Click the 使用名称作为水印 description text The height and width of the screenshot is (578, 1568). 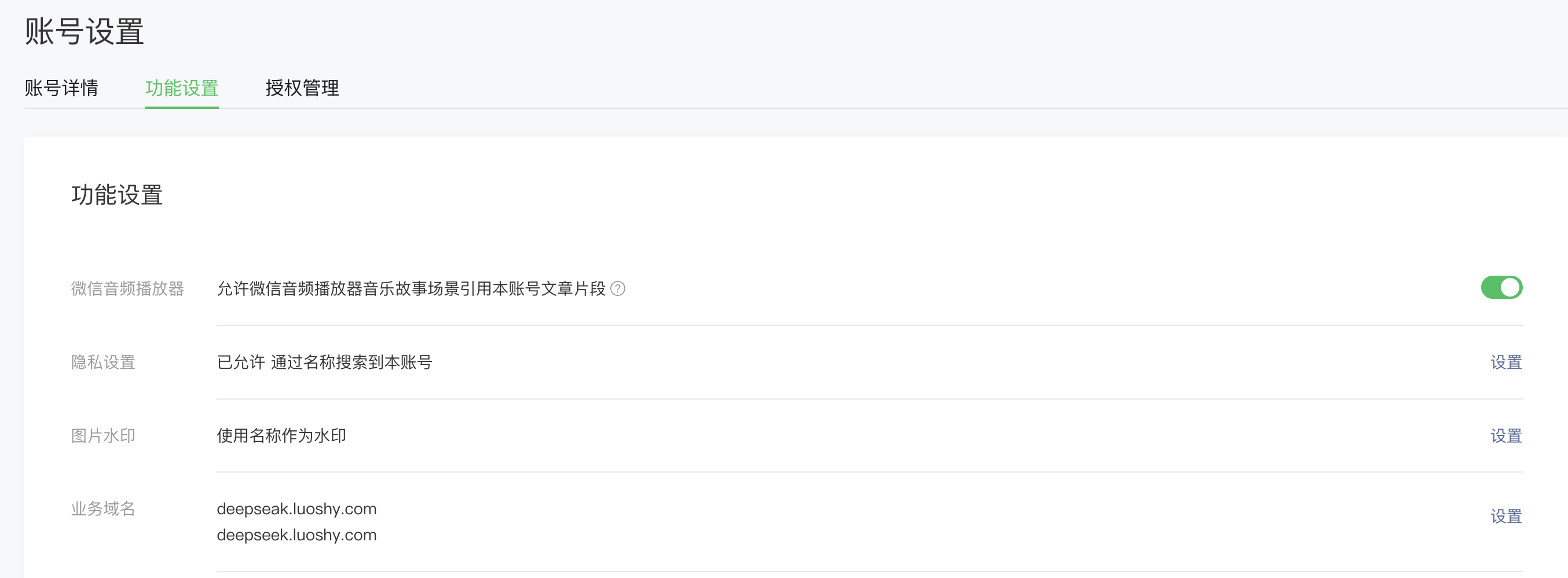click(281, 436)
